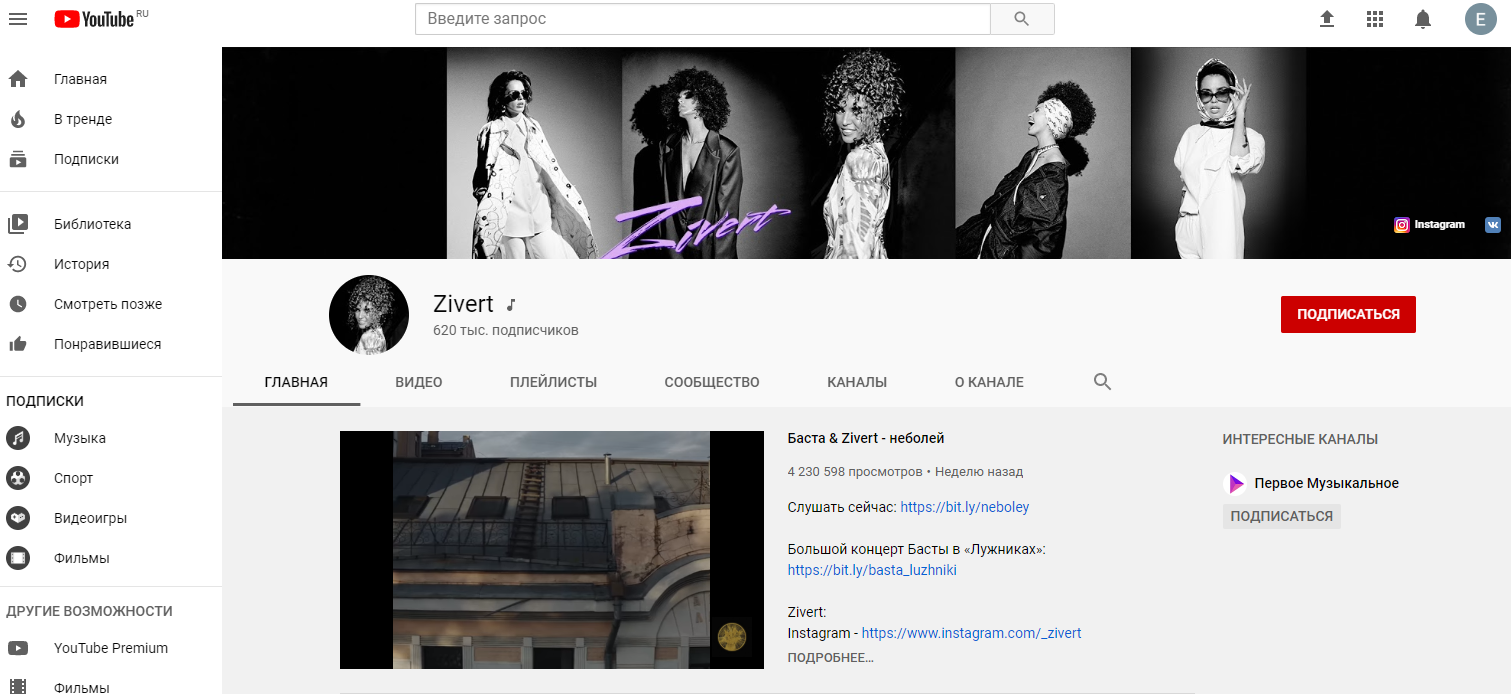Click the Instagram label on banner
This screenshot has height=694, width=1511.
coord(1439,225)
